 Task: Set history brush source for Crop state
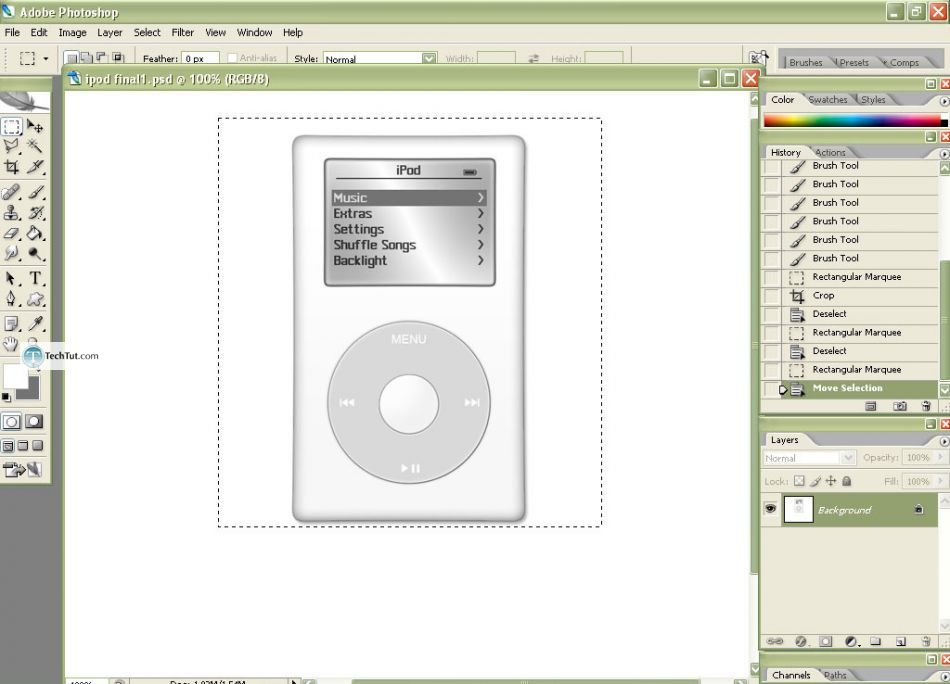pyautogui.click(x=772, y=296)
